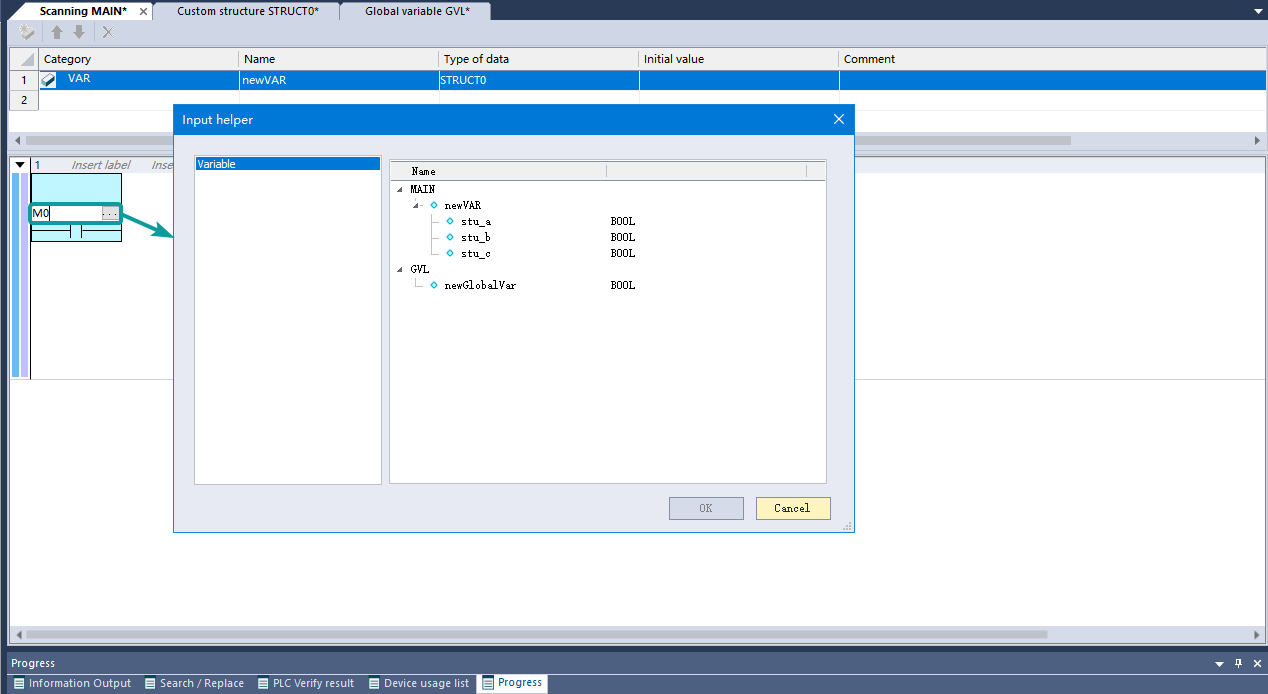Screen dimensions: 1268x694
Task: Close the Input helper dialog
Action: pyautogui.click(x=838, y=120)
